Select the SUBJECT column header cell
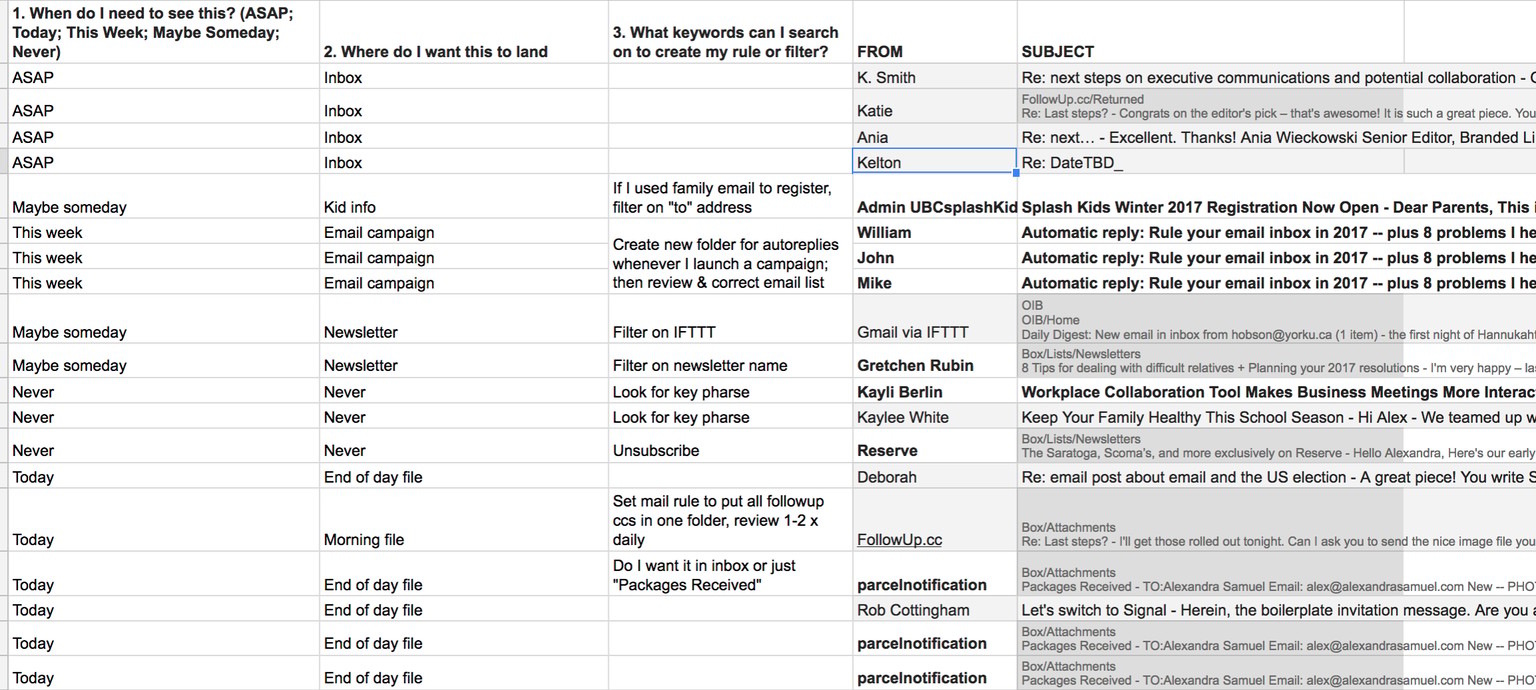 (1210, 32)
